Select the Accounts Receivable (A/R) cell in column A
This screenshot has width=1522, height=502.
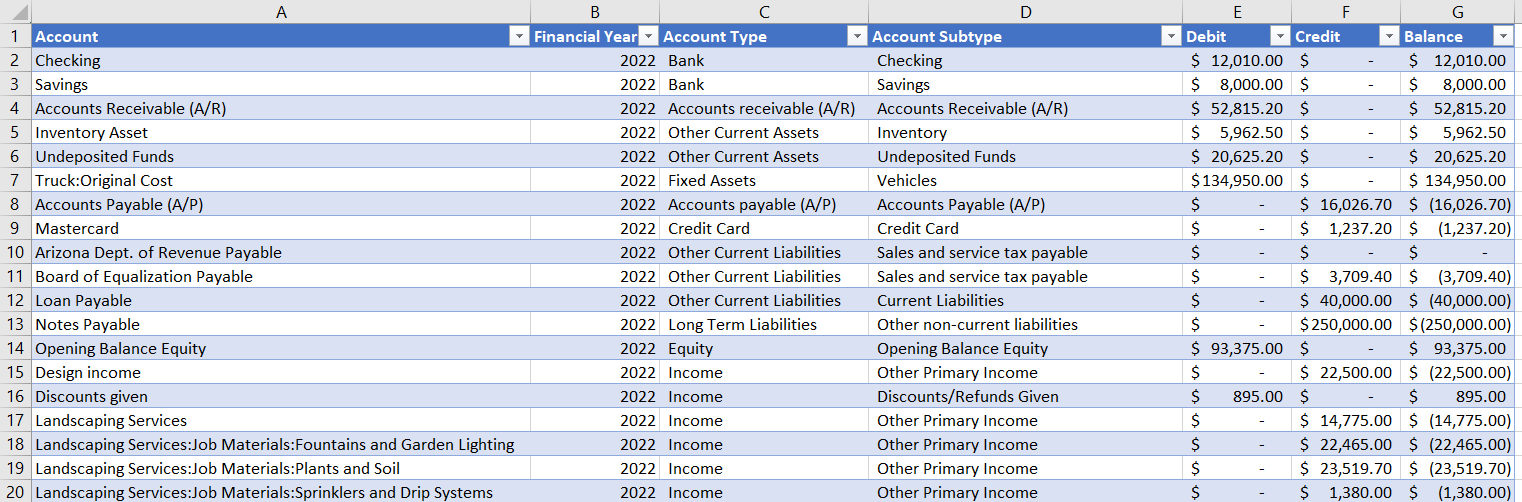tap(281, 108)
